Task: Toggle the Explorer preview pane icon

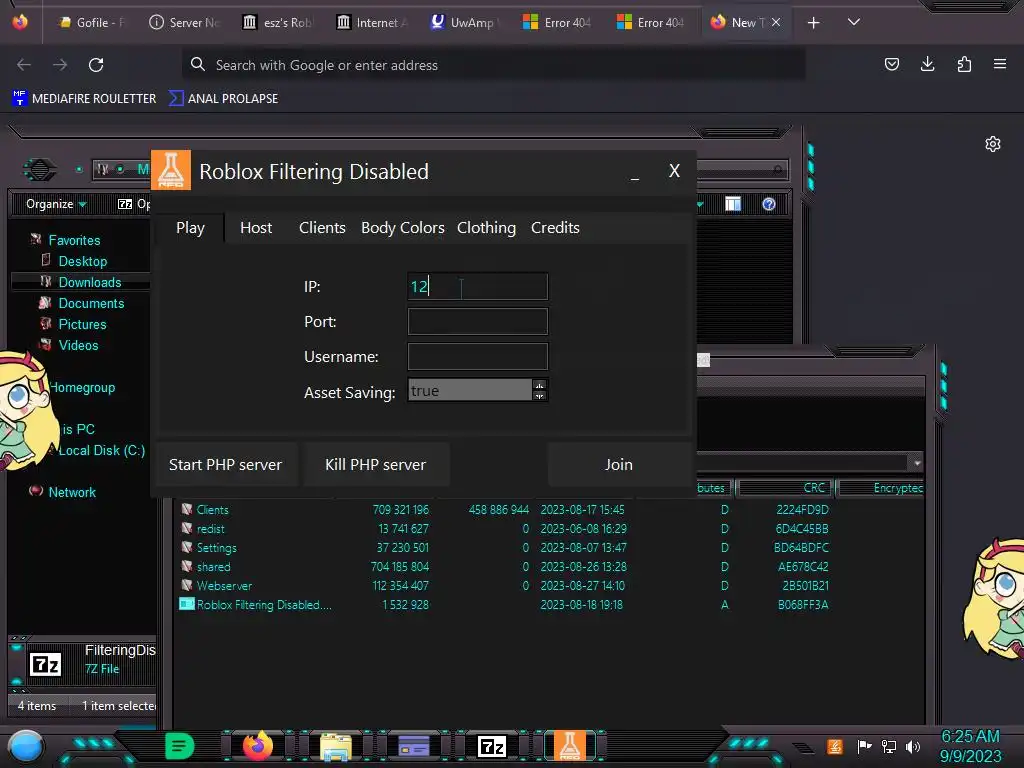Action: (733, 204)
